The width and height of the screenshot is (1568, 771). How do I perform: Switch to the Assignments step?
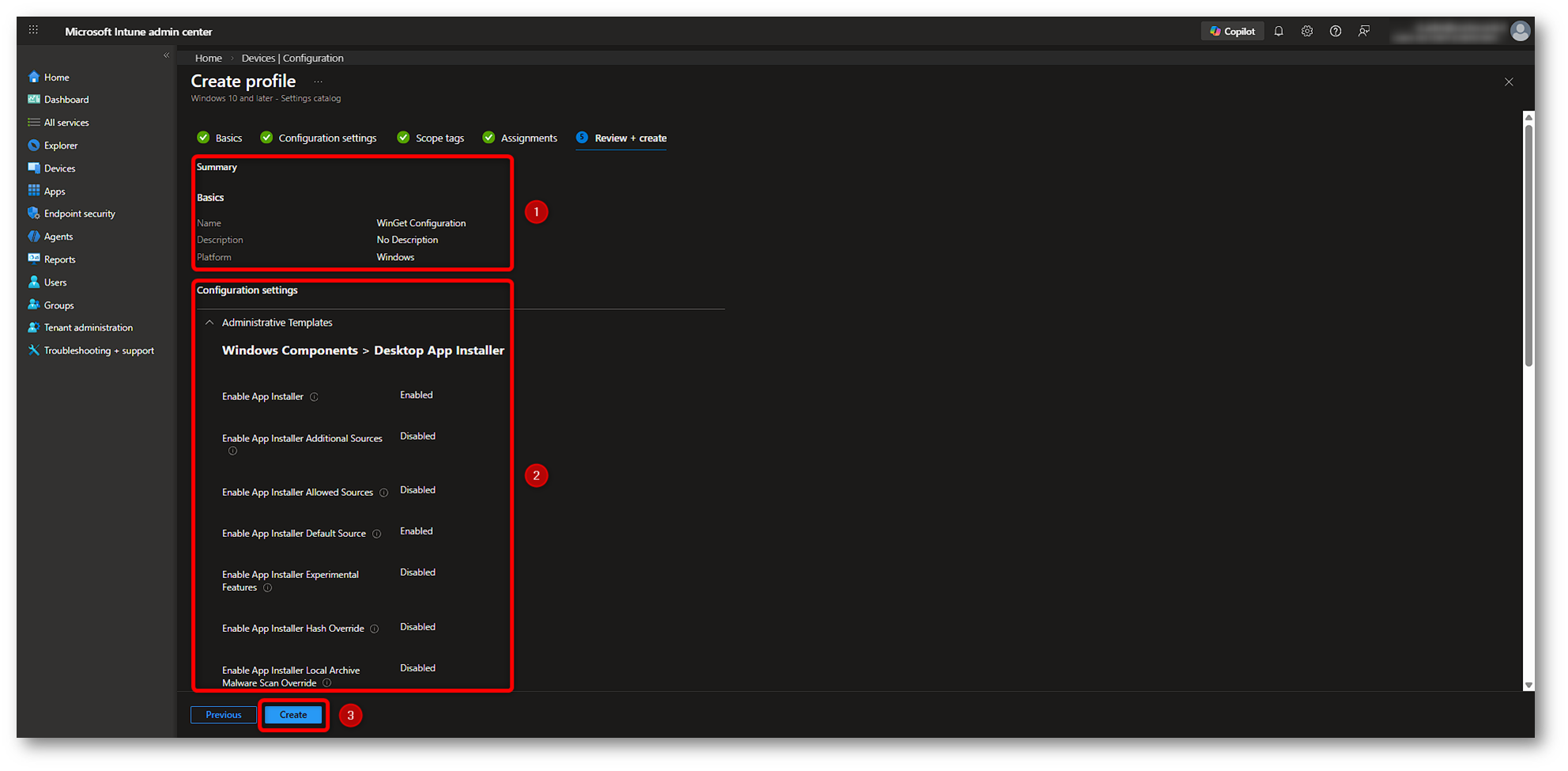[520, 138]
